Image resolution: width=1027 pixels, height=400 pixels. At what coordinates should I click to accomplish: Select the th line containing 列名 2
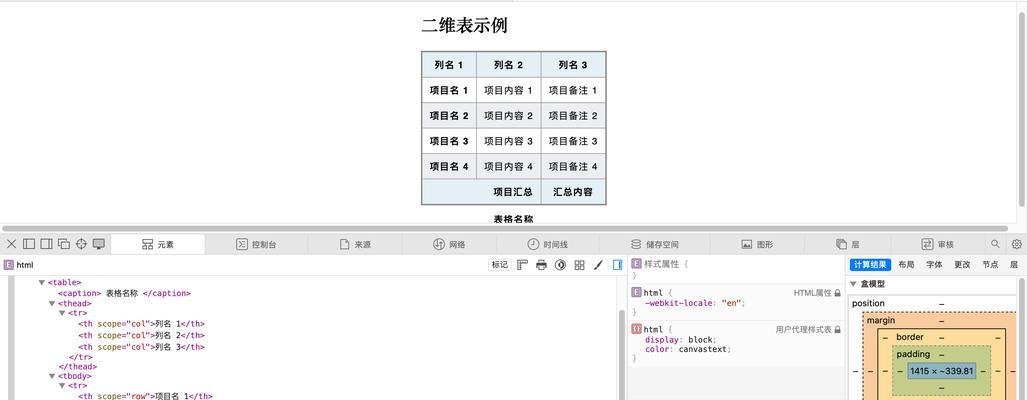(x=141, y=335)
